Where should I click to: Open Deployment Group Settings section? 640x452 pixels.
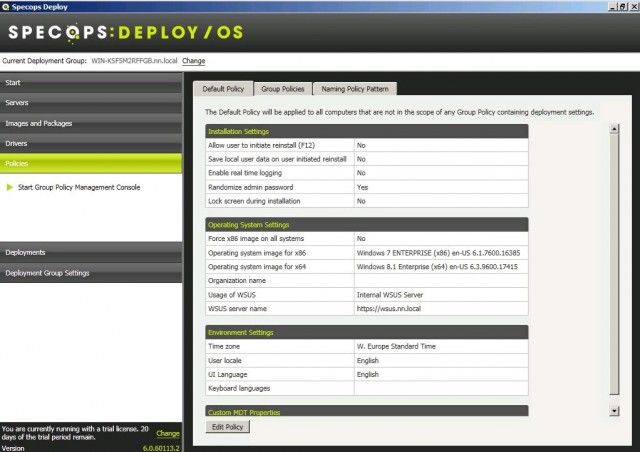(x=91, y=273)
